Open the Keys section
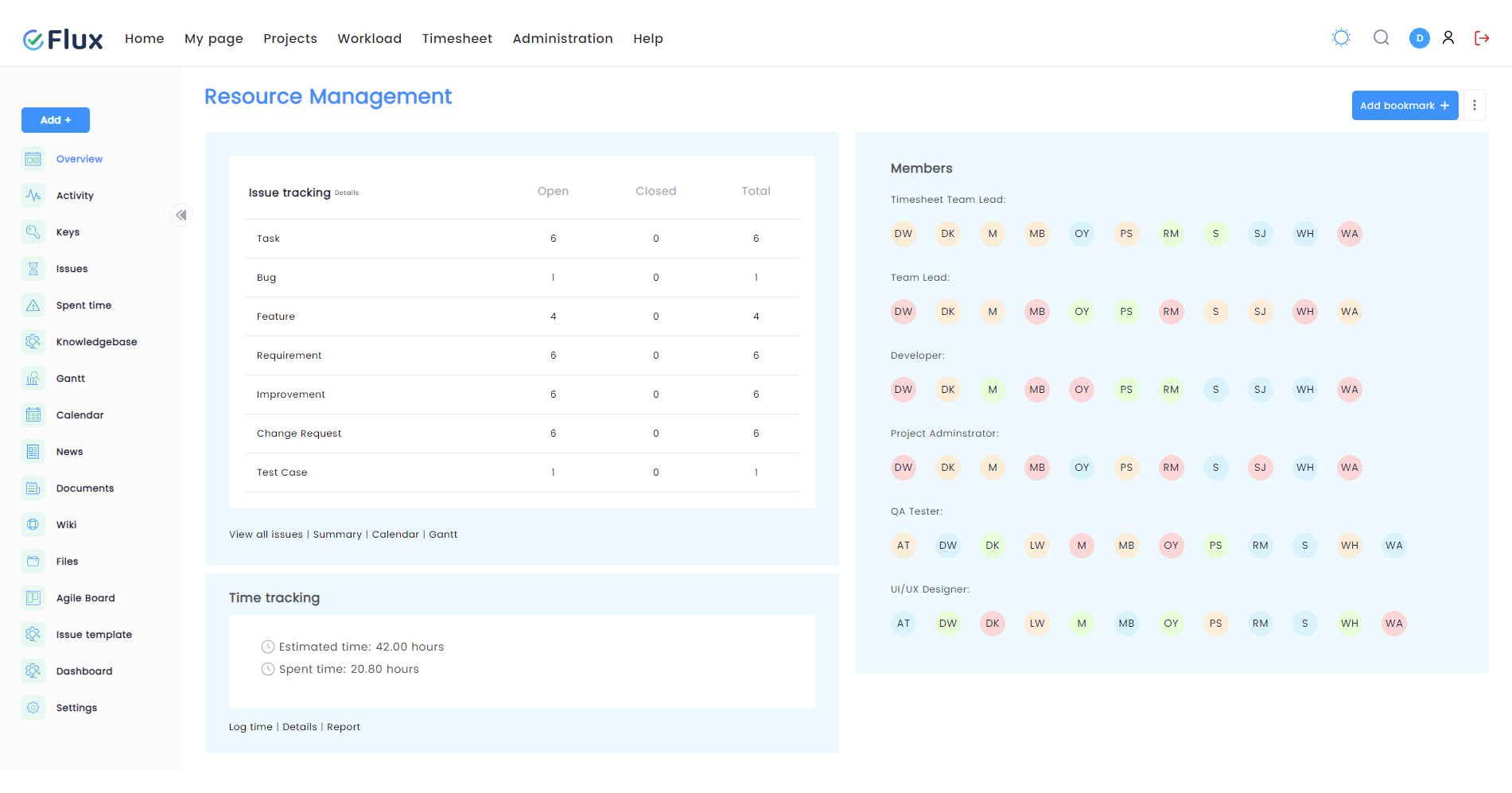The width and height of the screenshot is (1512, 793). click(33, 231)
